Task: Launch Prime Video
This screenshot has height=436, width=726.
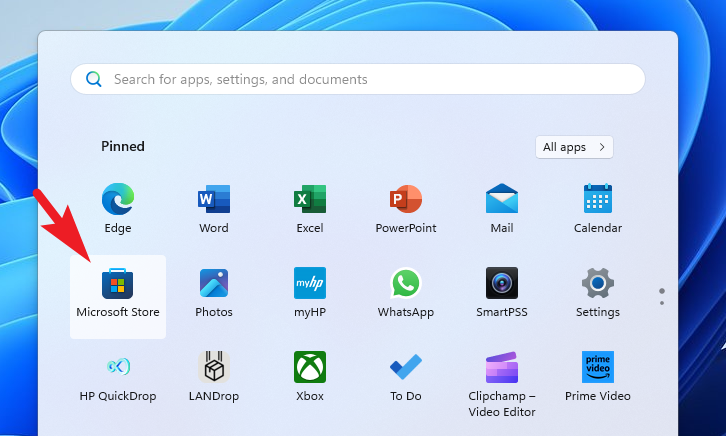Action: (x=598, y=377)
